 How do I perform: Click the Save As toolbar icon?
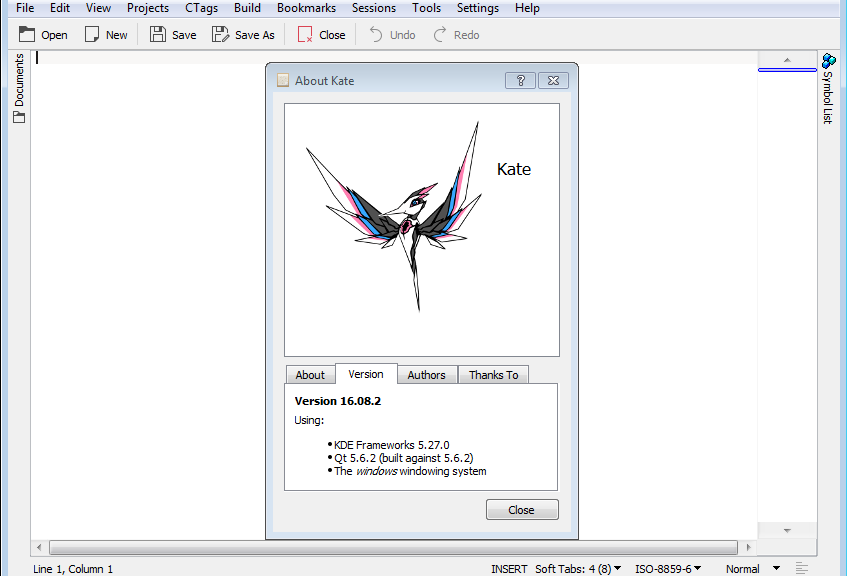pyautogui.click(x=221, y=34)
